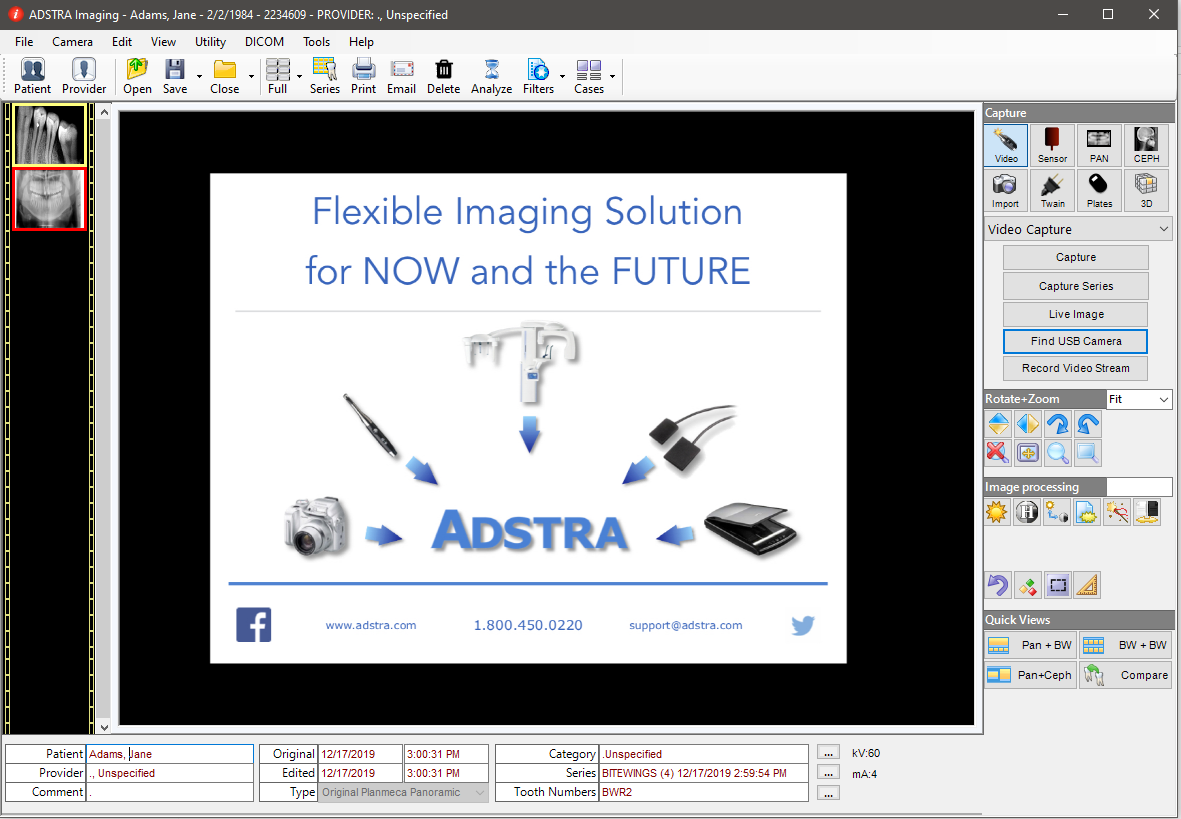Open the Camera menu
1181x819 pixels.
72,42
